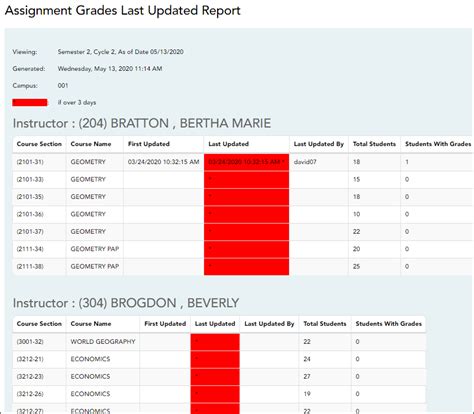Screen dimensions: 474x414
Task: Select the (2111-38) GEOMETRY PAP section
Action: [30, 266]
